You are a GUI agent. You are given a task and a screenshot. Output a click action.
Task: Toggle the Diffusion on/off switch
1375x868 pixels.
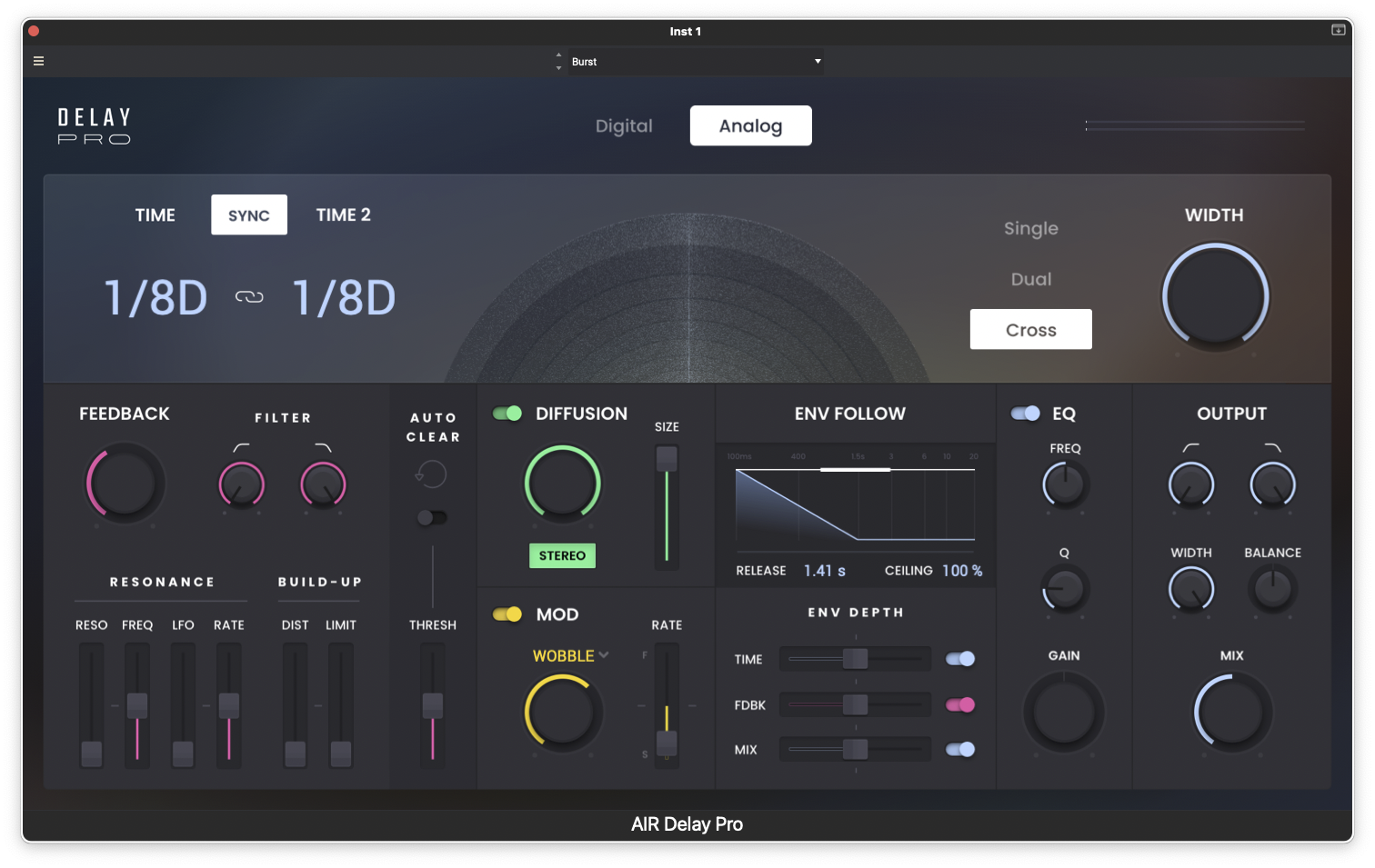tap(507, 414)
